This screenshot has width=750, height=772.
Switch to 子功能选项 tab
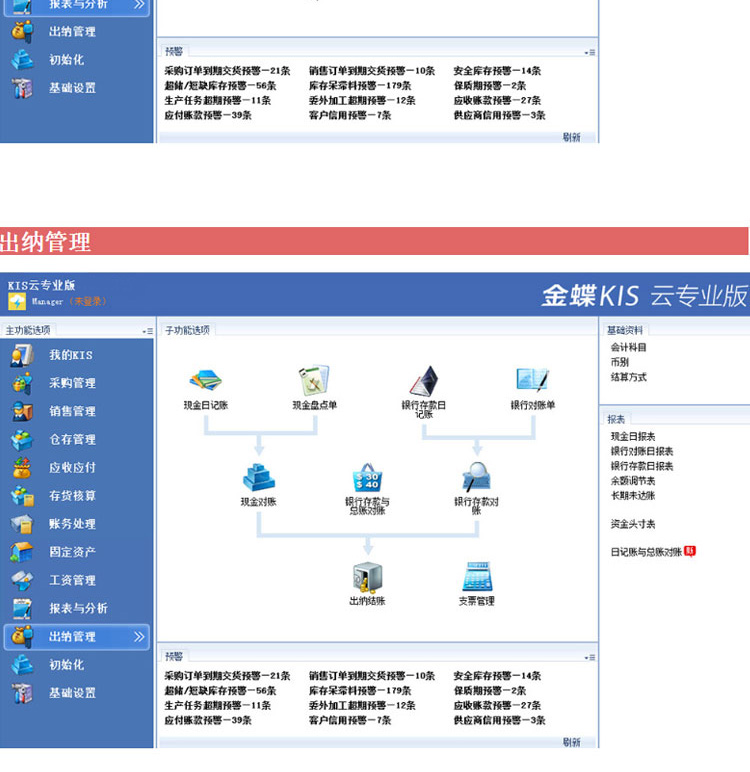187,330
